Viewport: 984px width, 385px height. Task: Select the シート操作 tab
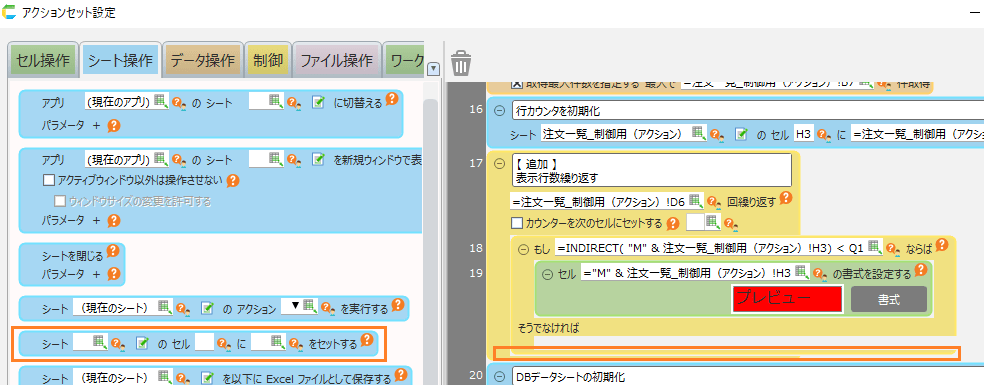click(120, 60)
